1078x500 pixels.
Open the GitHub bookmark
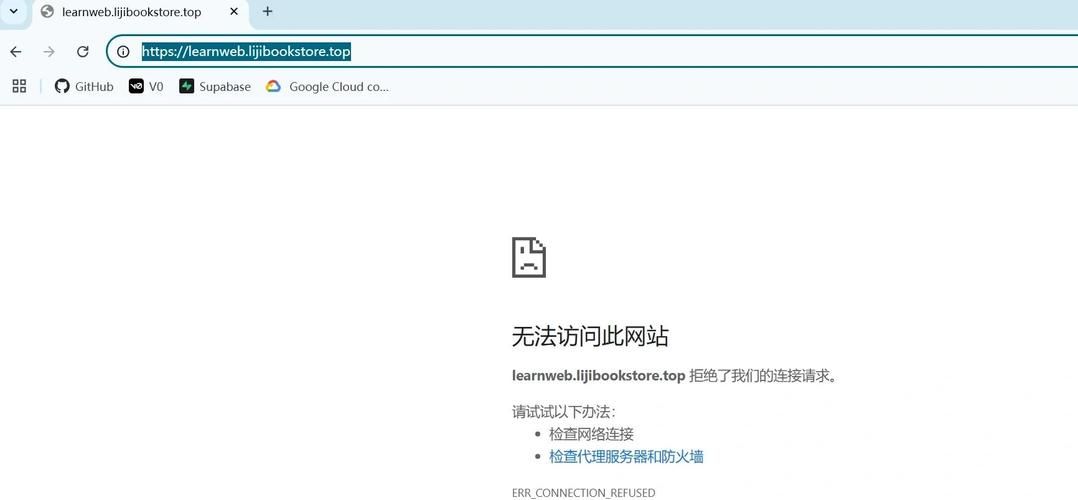click(84, 87)
